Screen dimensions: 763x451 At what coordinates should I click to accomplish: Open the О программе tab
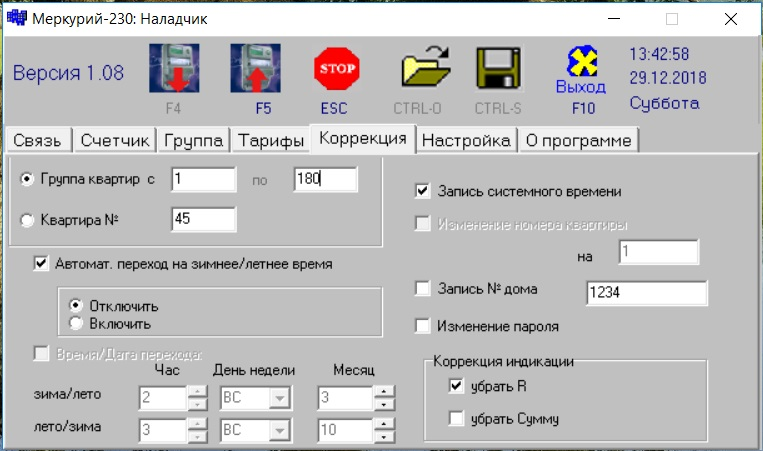579,141
